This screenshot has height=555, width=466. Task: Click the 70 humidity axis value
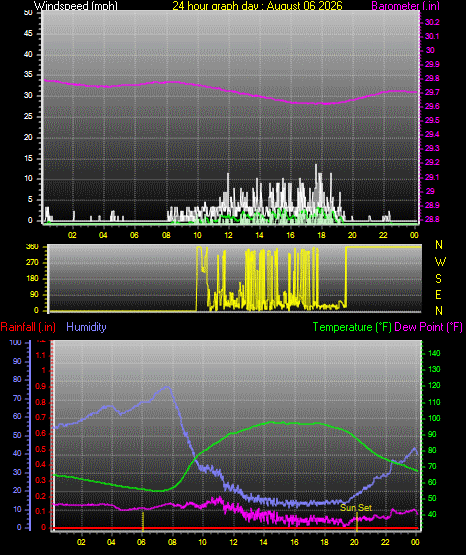tap(17, 398)
